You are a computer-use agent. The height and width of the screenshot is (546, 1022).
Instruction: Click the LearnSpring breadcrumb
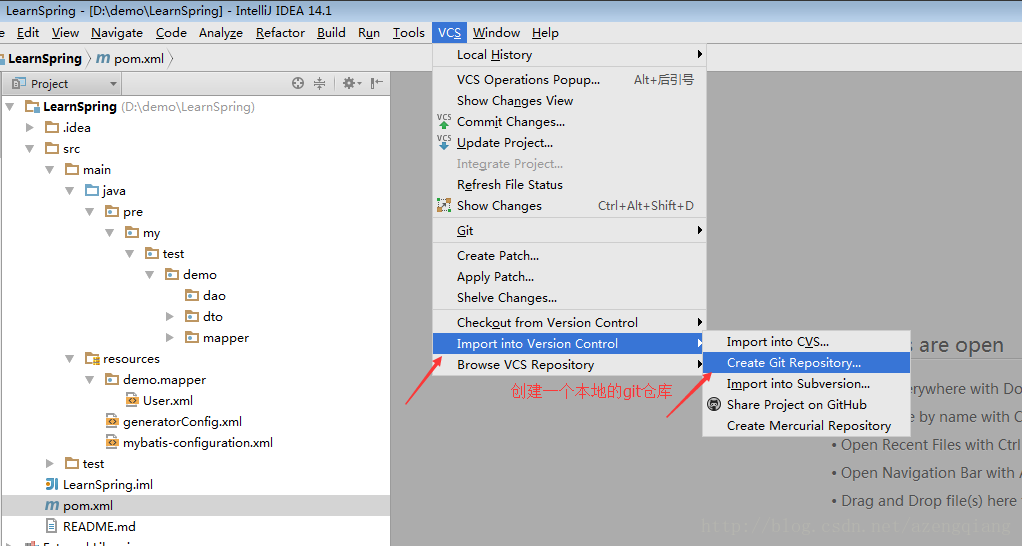pyautogui.click(x=44, y=58)
